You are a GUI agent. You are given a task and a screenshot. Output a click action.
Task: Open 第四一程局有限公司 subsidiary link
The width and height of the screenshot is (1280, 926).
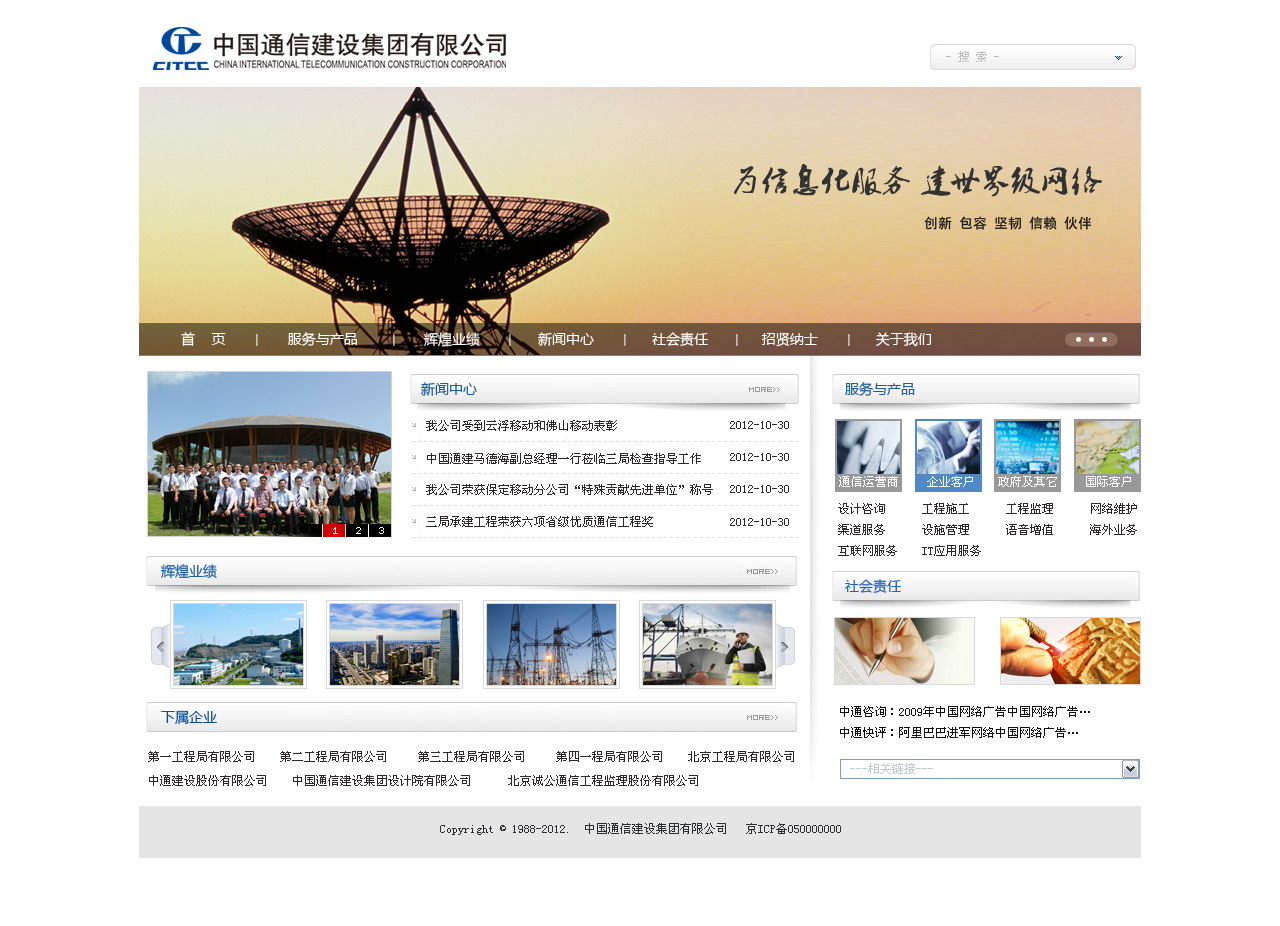pos(610,757)
